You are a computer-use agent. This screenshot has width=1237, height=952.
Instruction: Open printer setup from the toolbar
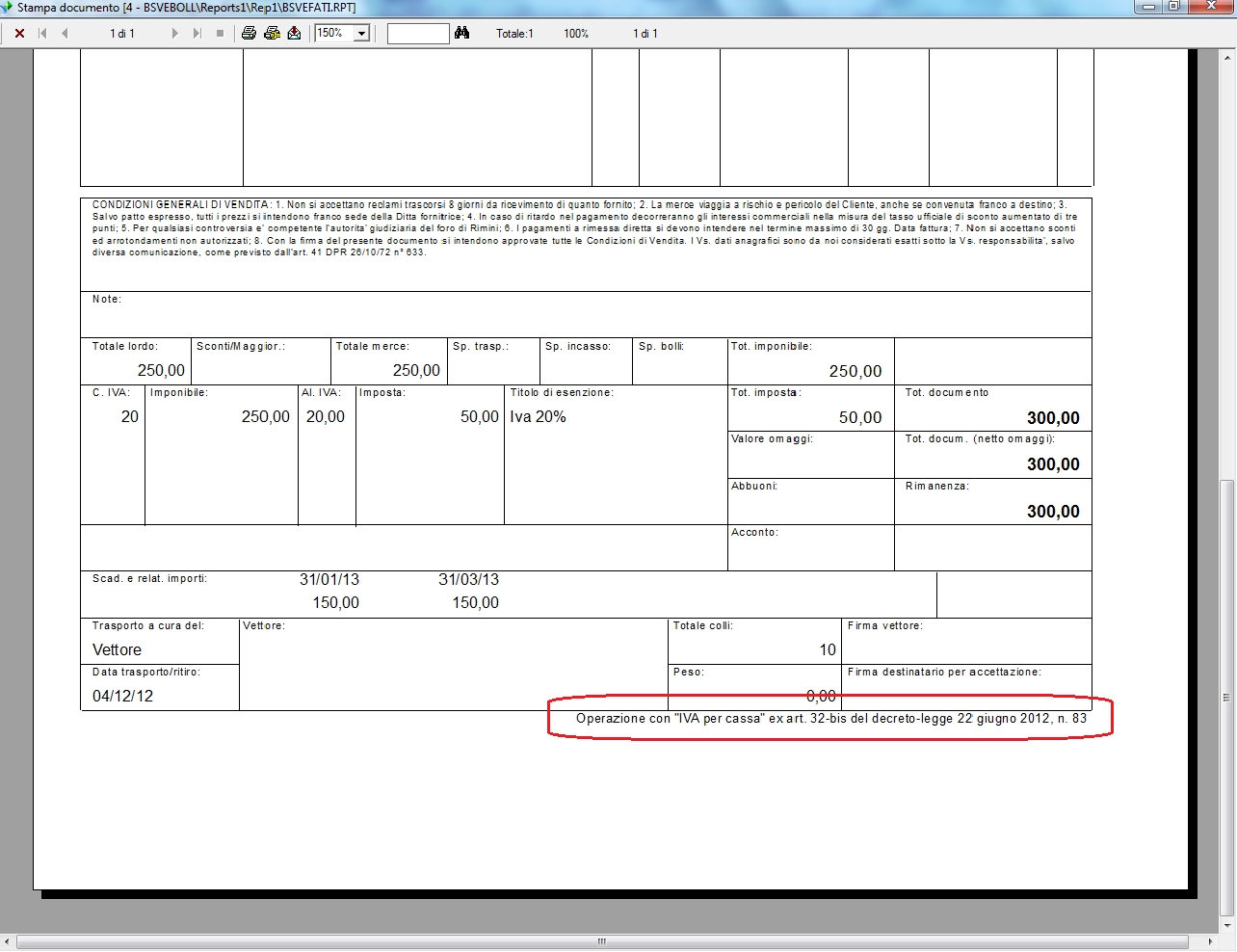[x=272, y=33]
